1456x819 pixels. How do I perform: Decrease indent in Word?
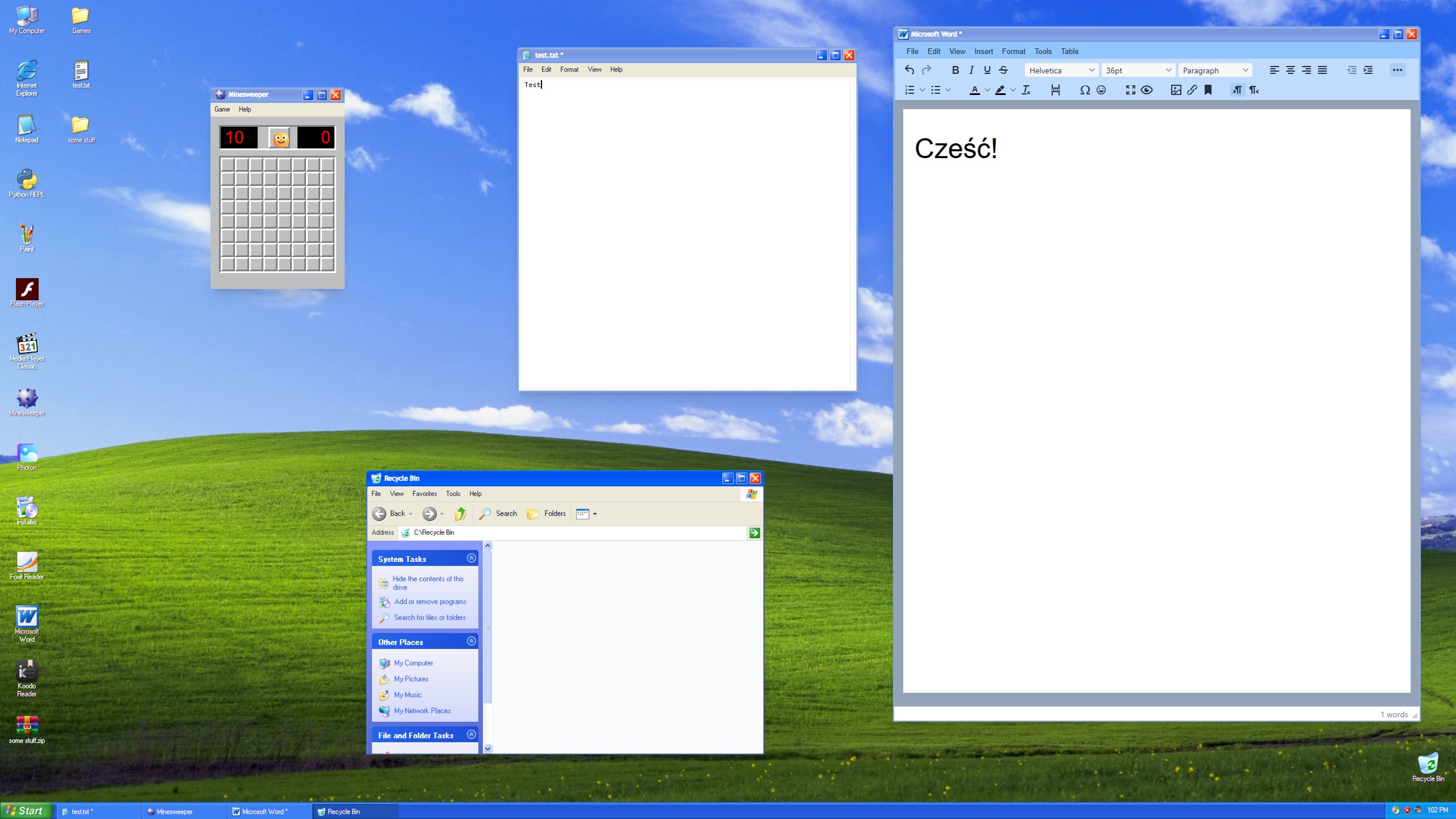click(1352, 70)
